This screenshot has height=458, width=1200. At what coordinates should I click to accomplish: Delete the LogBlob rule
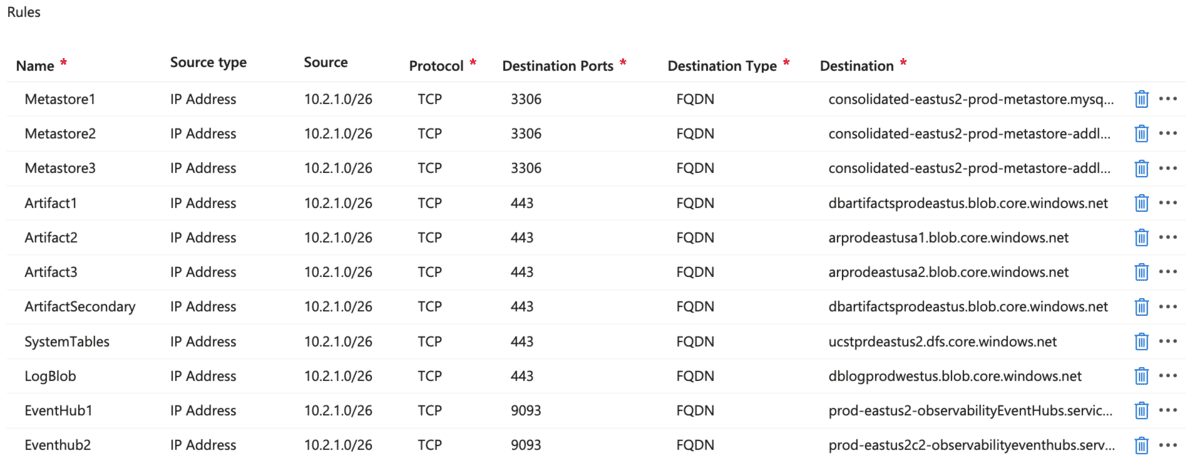(1141, 376)
